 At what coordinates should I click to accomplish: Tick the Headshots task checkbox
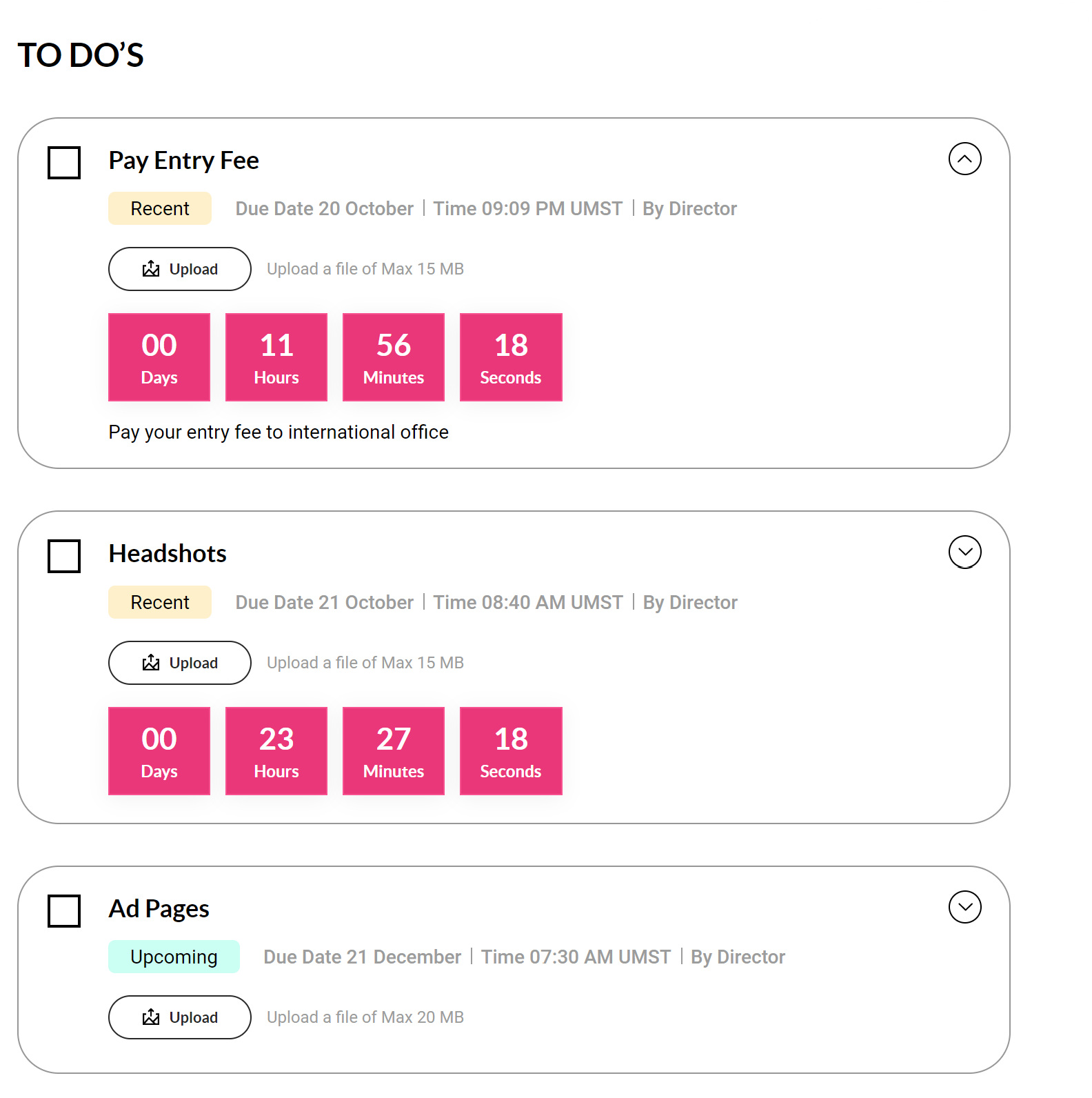tap(64, 556)
